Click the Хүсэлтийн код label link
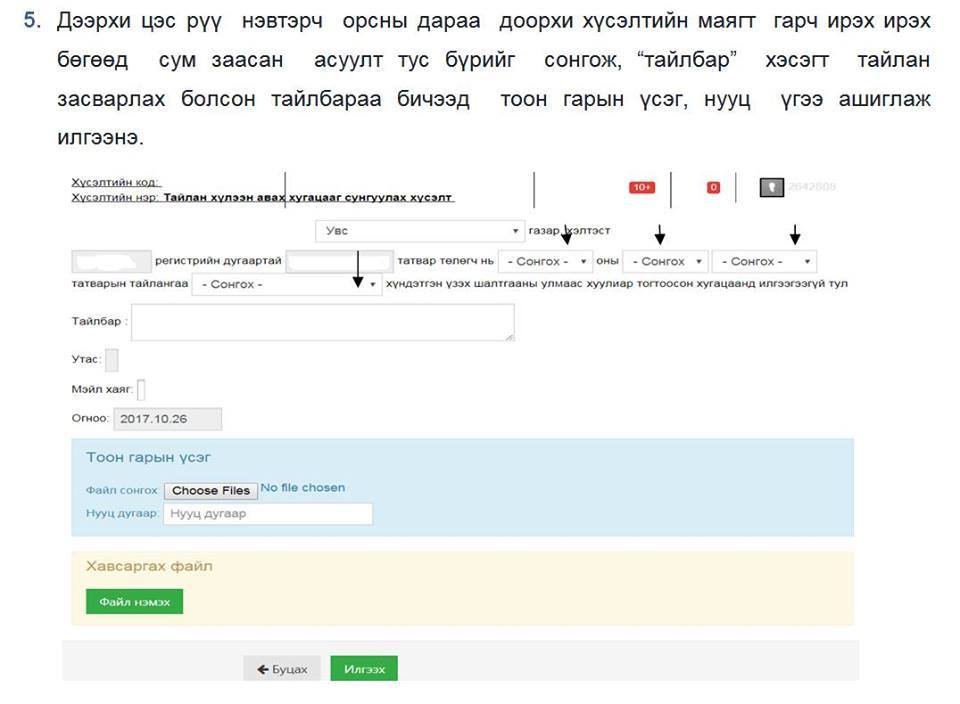 pyautogui.click(x=116, y=183)
